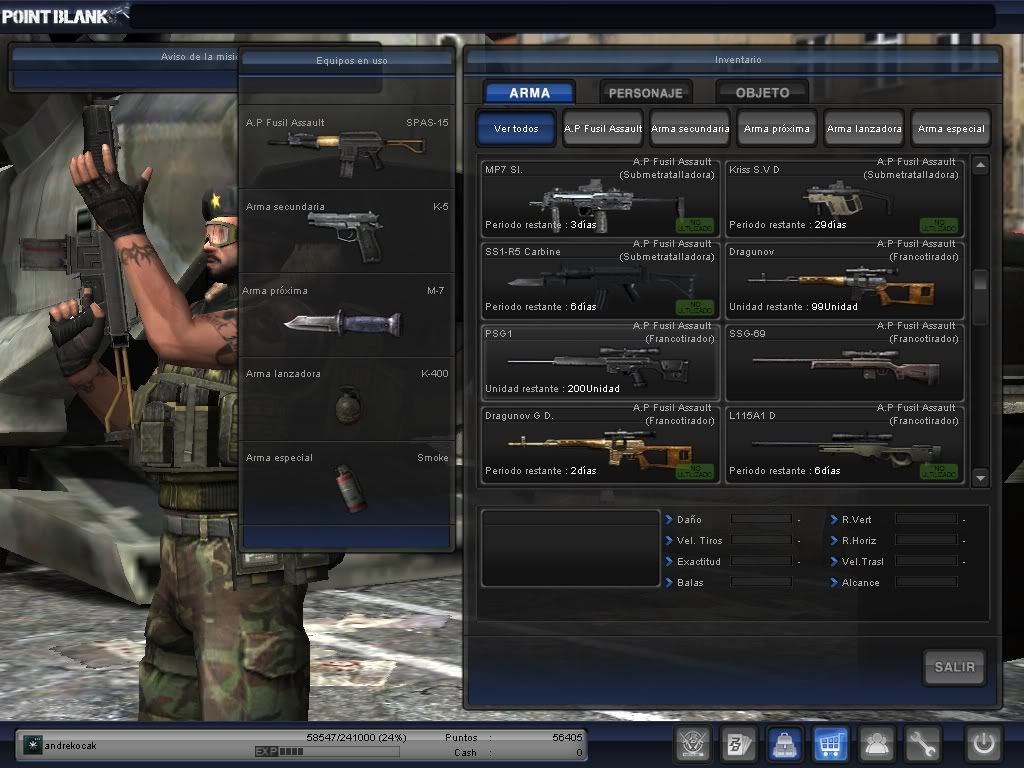1024x768 pixels.
Task: Click inventory scrollbar up arrow
Action: [x=980, y=165]
